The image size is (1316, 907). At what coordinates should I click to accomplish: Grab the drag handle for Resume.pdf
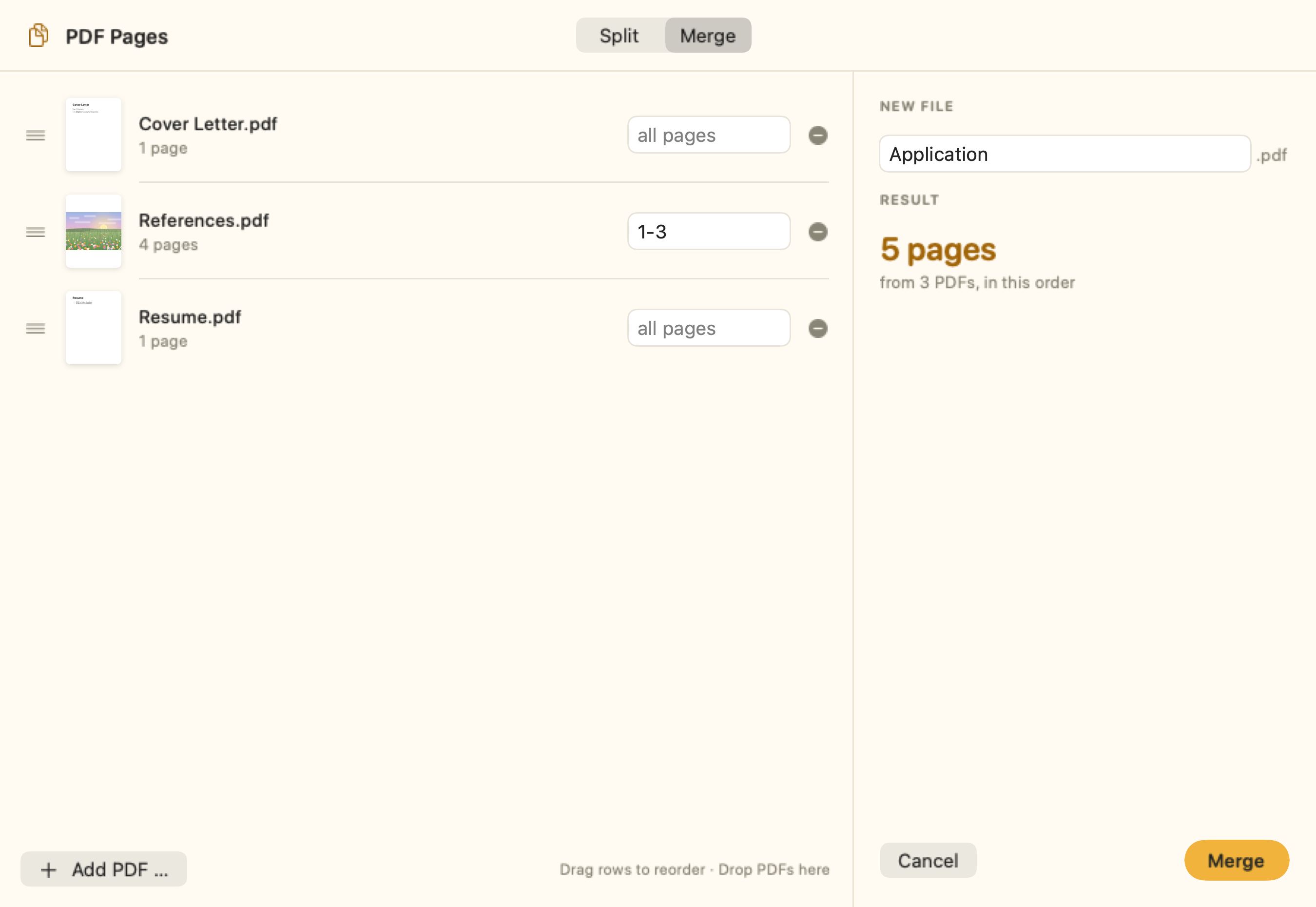36,329
